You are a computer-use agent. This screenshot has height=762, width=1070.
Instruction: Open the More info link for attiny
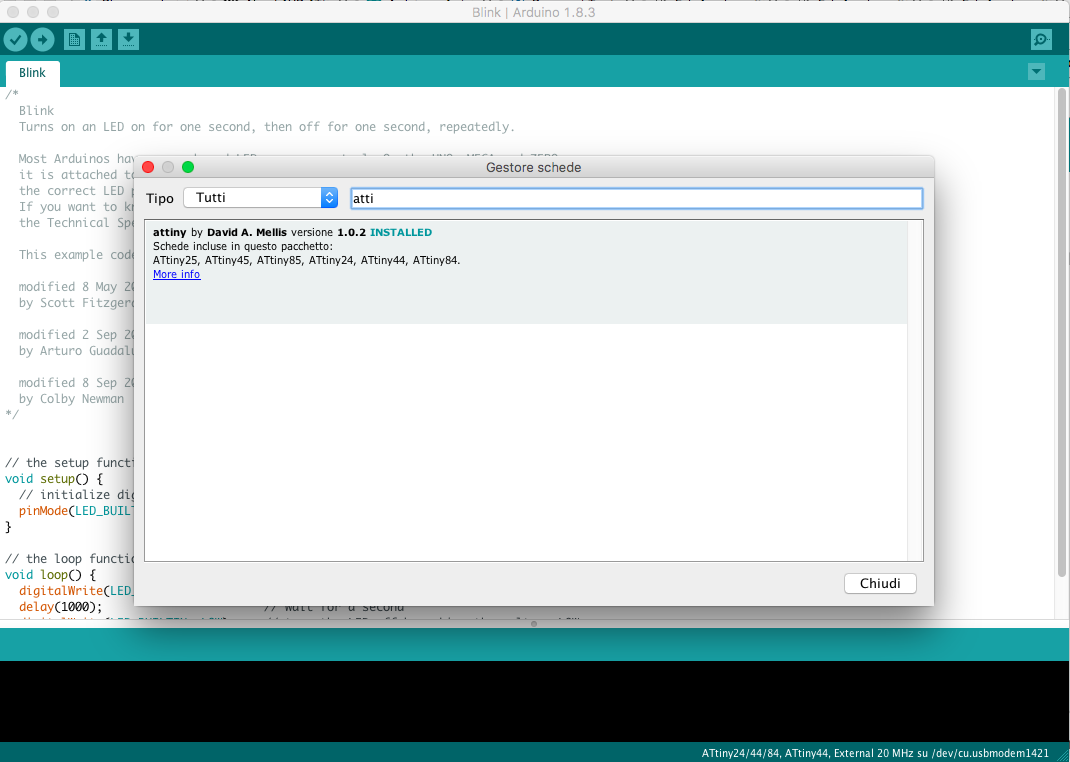pyautogui.click(x=177, y=274)
